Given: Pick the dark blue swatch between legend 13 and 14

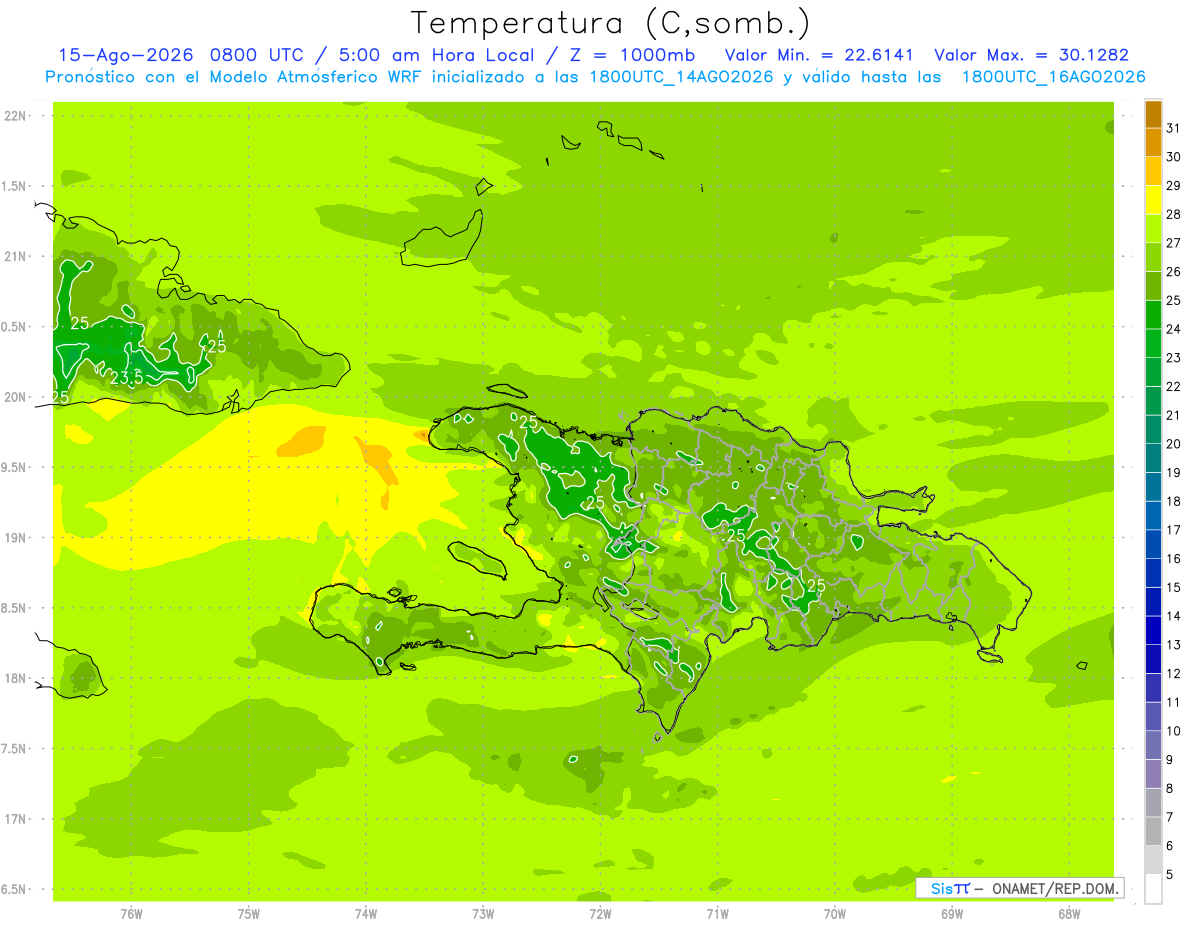Looking at the screenshot, I should click(1153, 631).
